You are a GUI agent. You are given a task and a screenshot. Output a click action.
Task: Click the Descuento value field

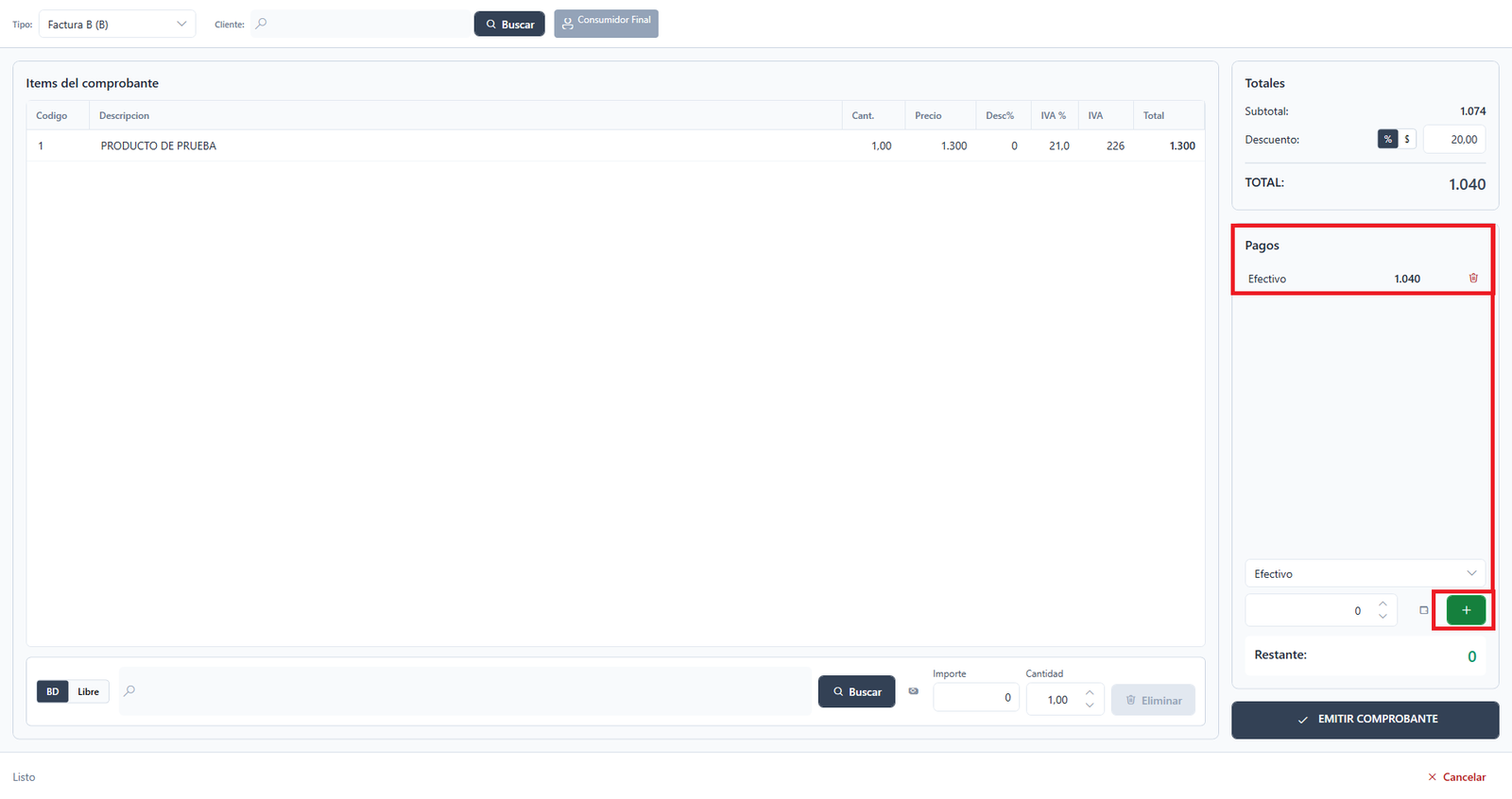[x=1454, y=139]
